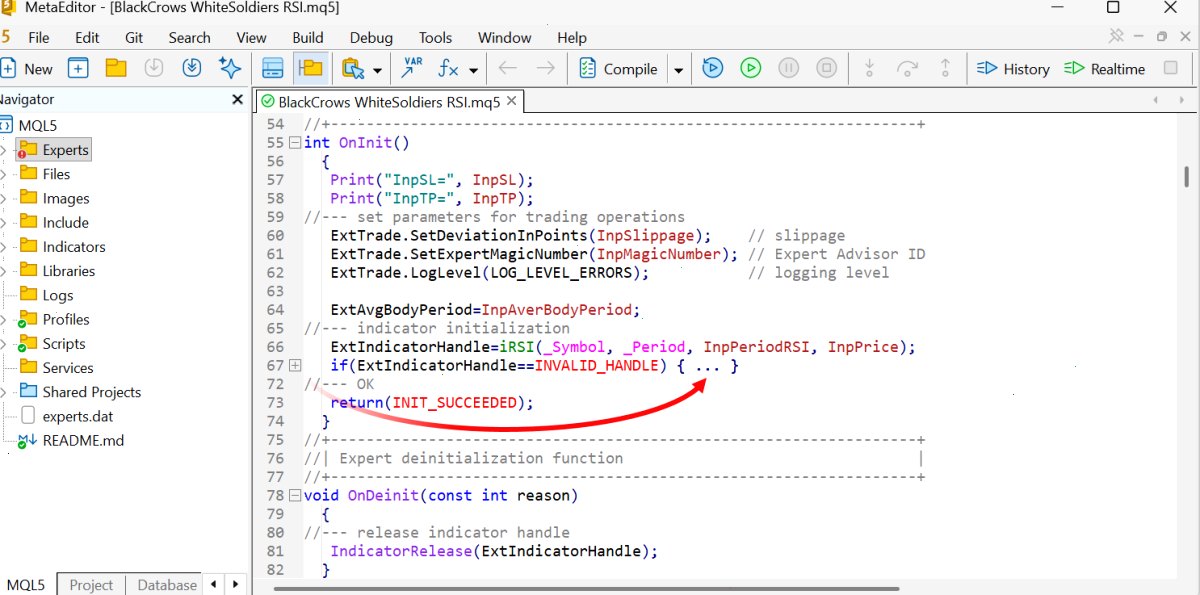This screenshot has width=1200, height=595.
Task: Expand the folded code block at line 67
Action: (x=294, y=366)
